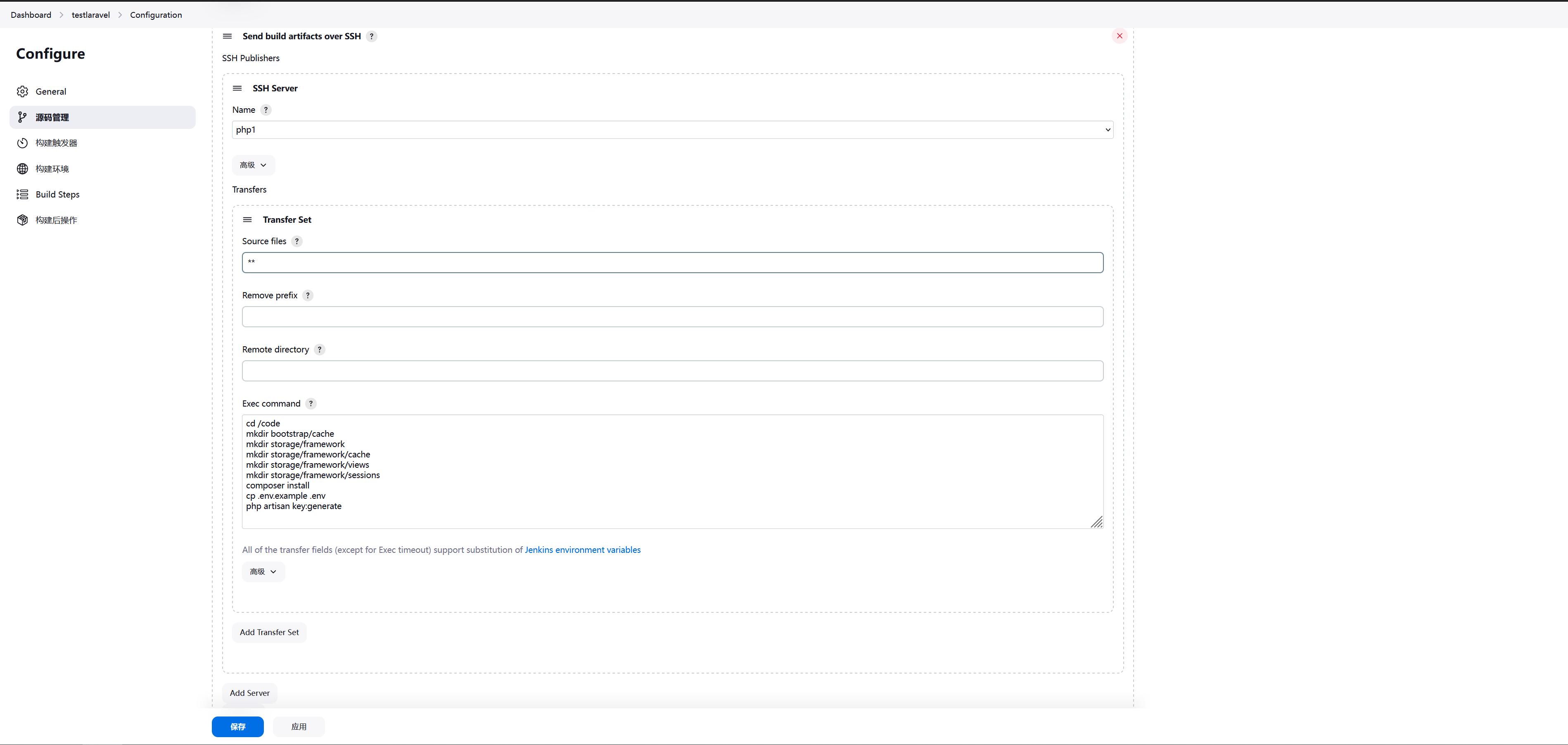Click the Exec command help question mark
This screenshot has width=1568, height=745.
[311, 404]
